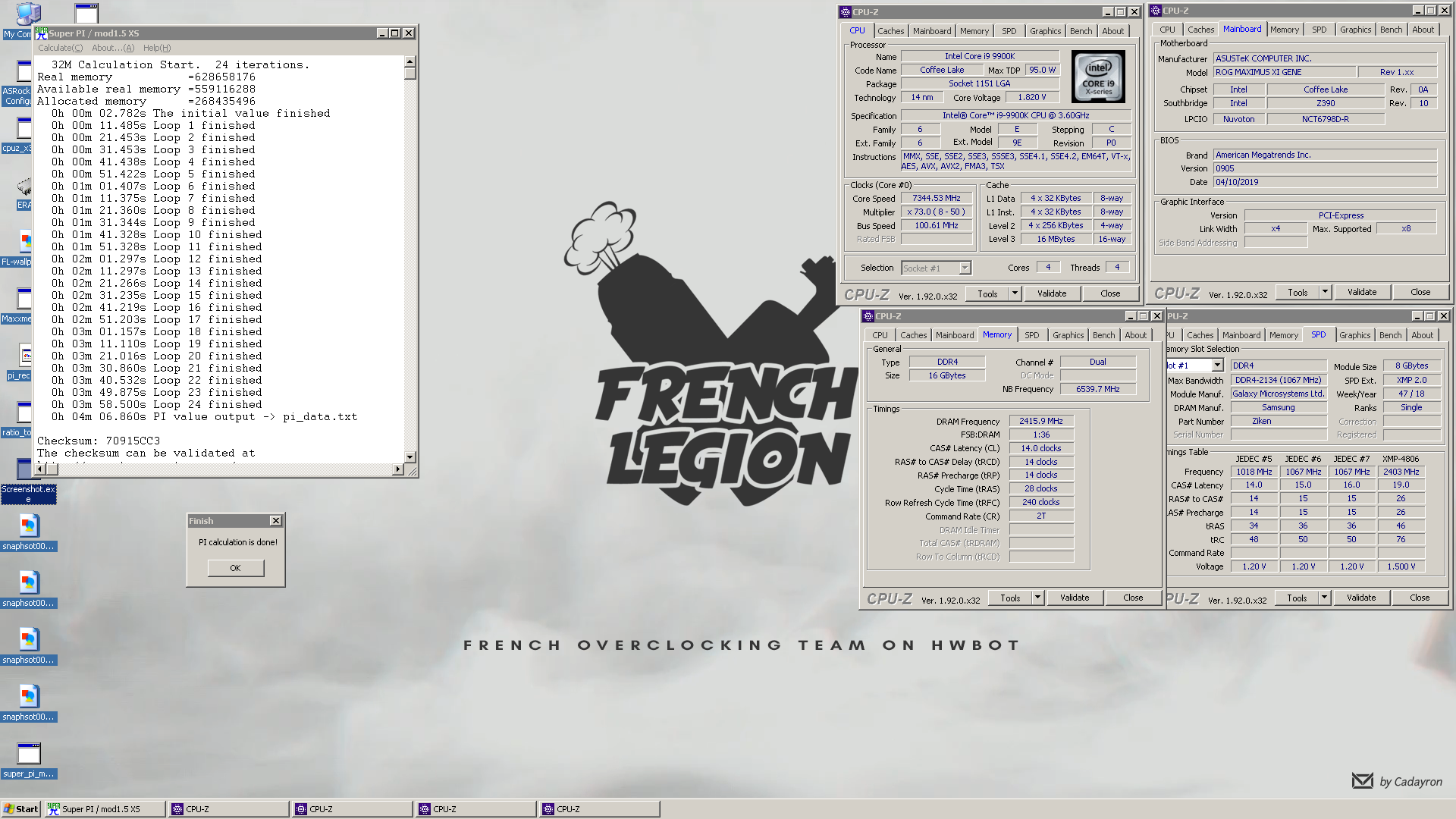Click DRAM Frequency value 2415.9 MHz
1456x819 pixels.
pyautogui.click(x=1040, y=422)
